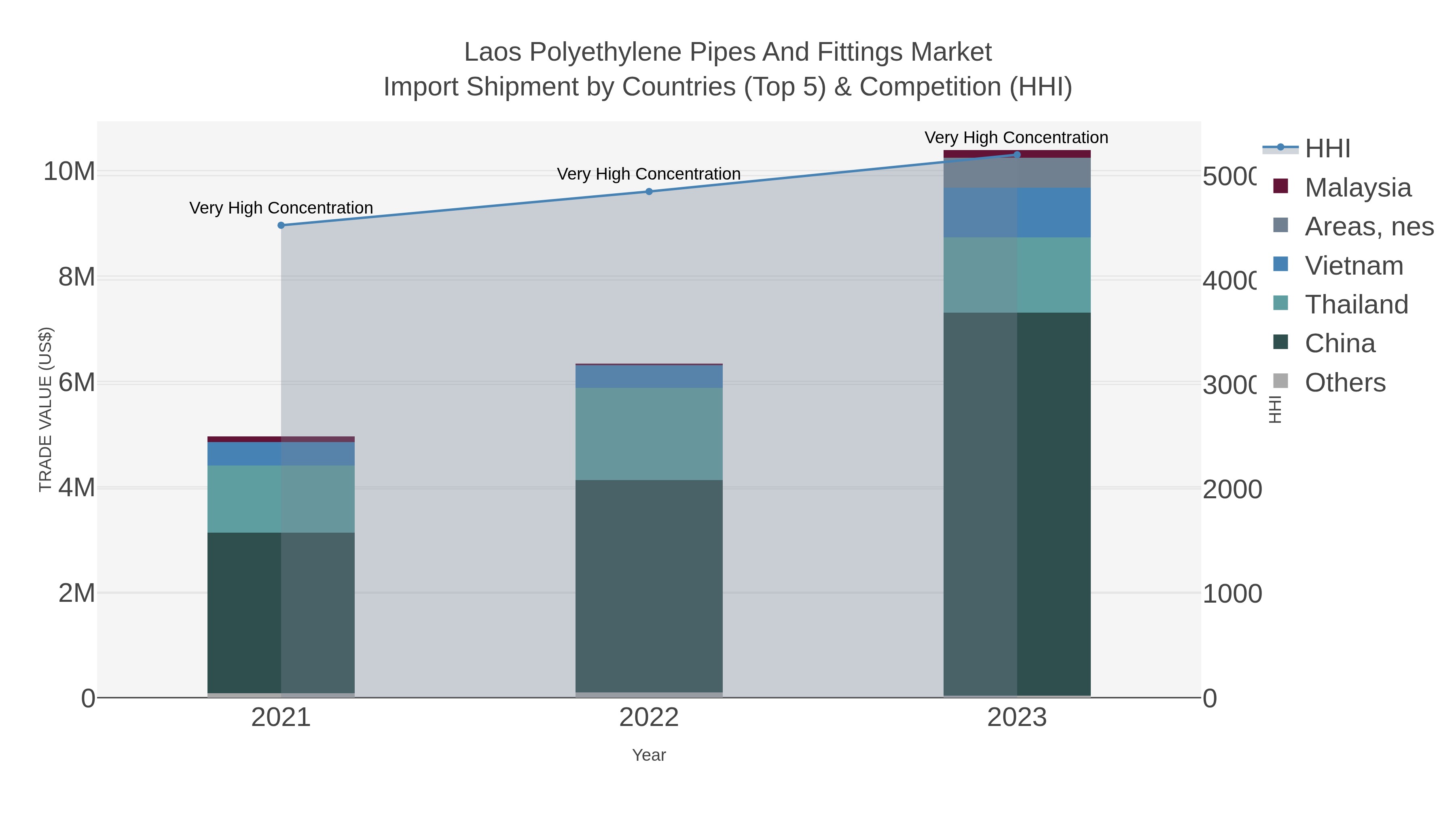
Task: Click the China segment of 2021 bar
Action: point(281,613)
